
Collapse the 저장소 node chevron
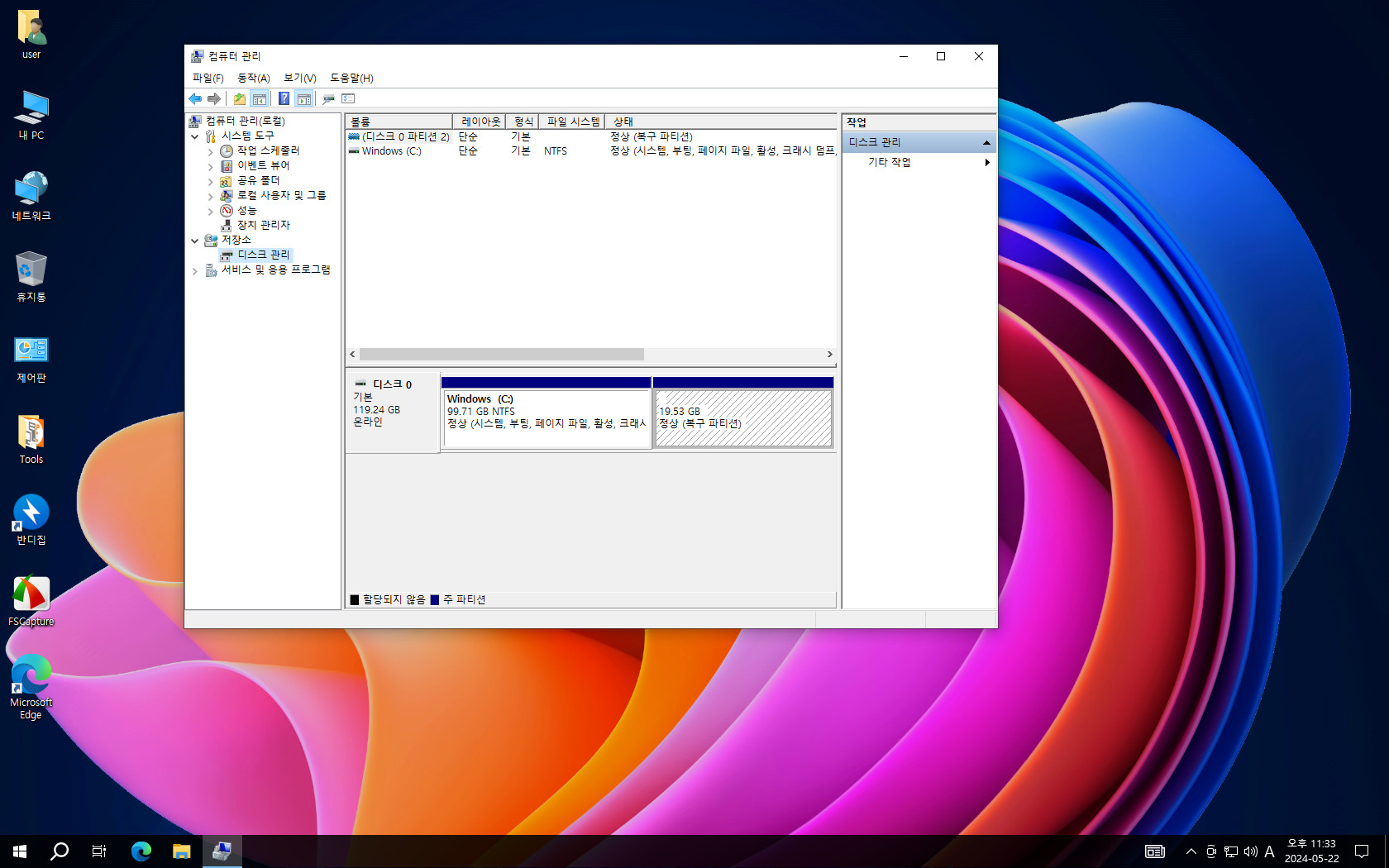tap(195, 241)
